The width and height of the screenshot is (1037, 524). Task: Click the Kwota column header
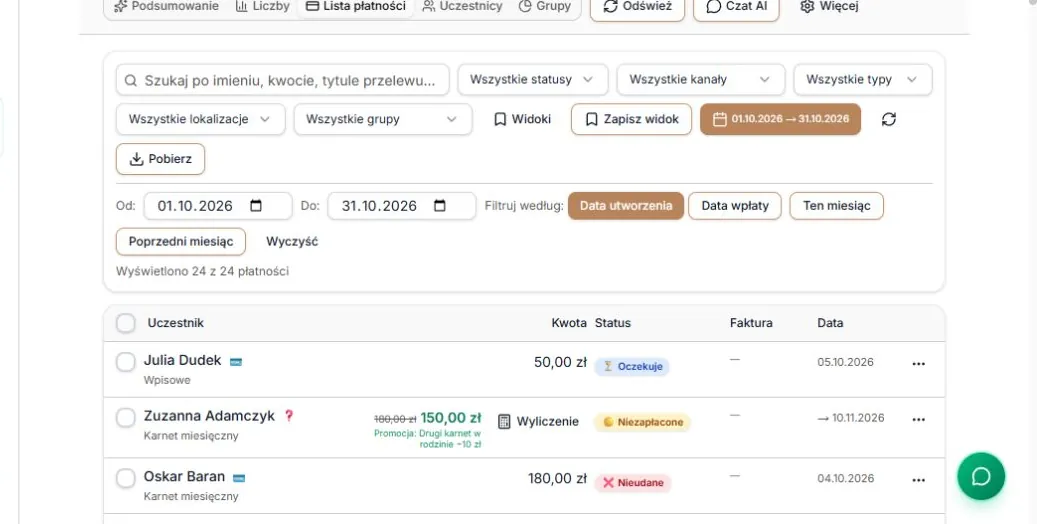coord(569,323)
